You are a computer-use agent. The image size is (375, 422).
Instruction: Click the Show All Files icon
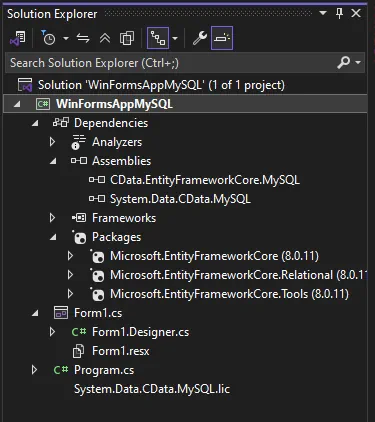(x=127, y=38)
